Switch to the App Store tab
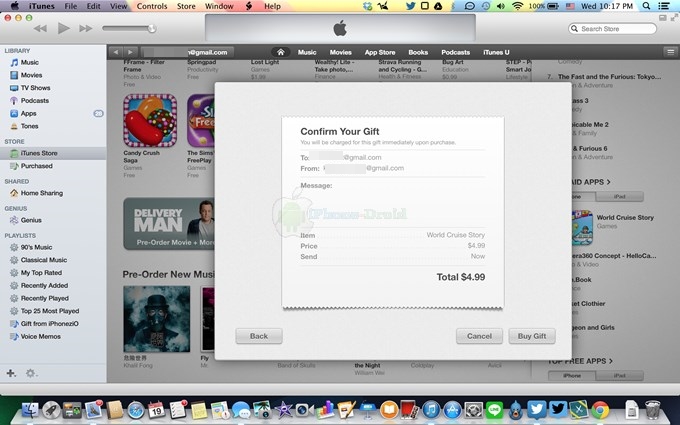Viewport: 680px width, 425px height. pos(379,52)
